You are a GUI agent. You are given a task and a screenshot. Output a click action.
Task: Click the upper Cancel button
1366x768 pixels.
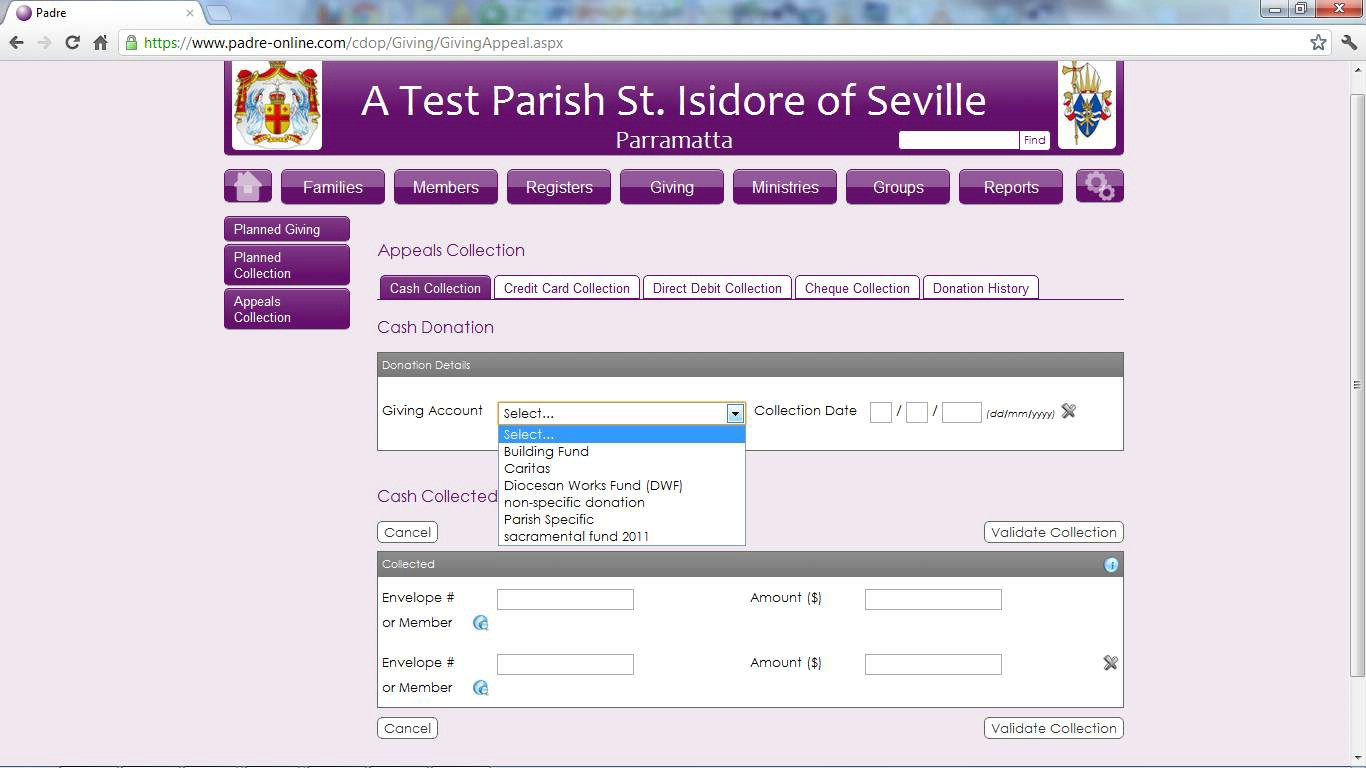coord(407,532)
